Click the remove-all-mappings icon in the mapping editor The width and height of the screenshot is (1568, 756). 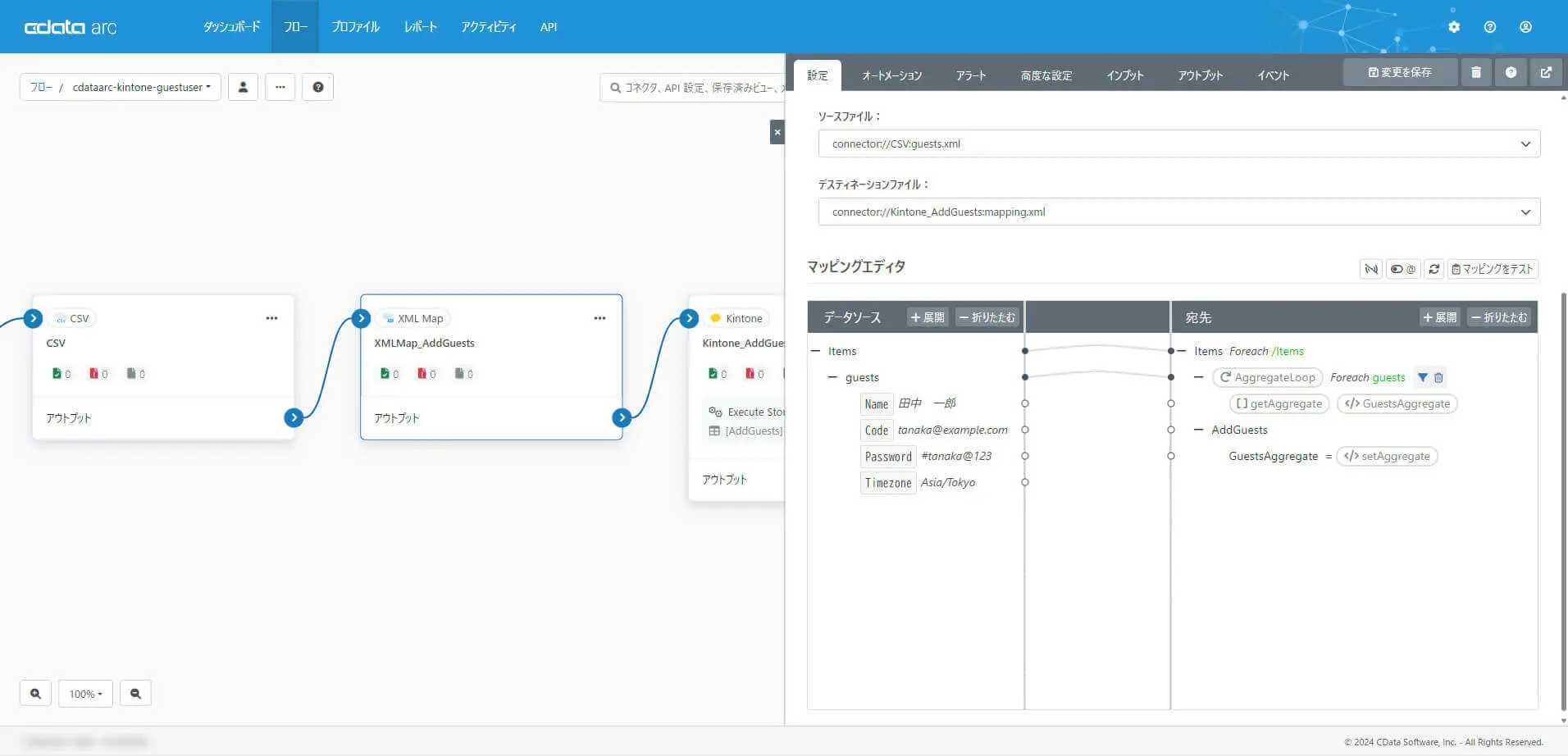(x=1371, y=269)
